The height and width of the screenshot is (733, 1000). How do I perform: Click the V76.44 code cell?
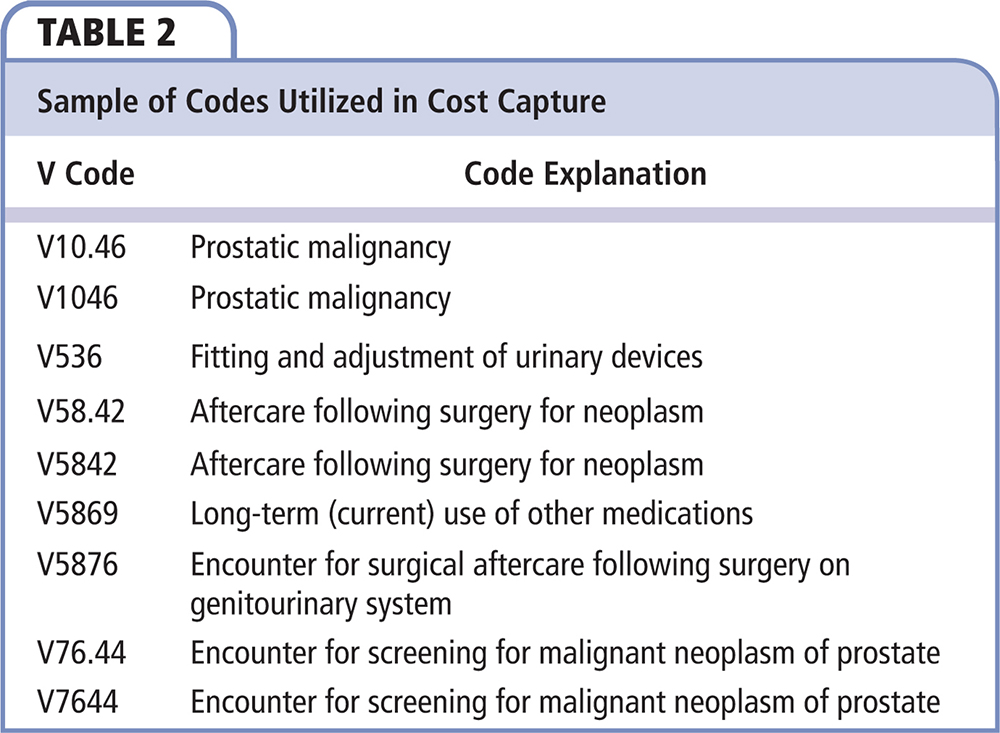point(82,653)
